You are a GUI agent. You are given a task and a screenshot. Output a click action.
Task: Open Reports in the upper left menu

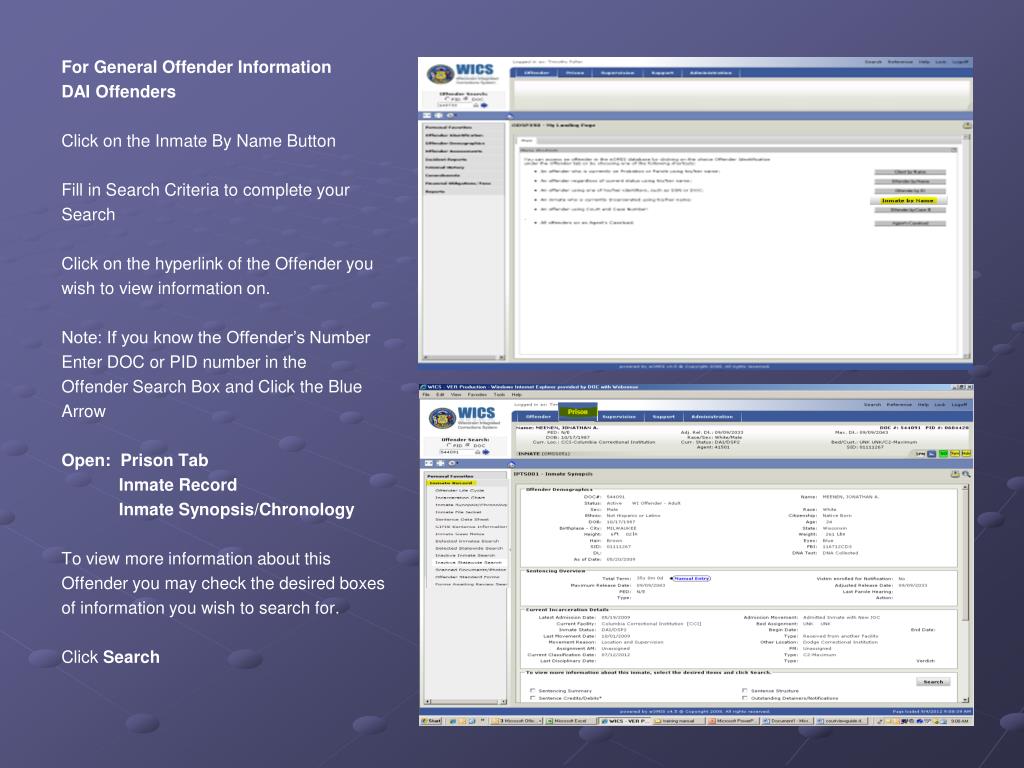435,191
